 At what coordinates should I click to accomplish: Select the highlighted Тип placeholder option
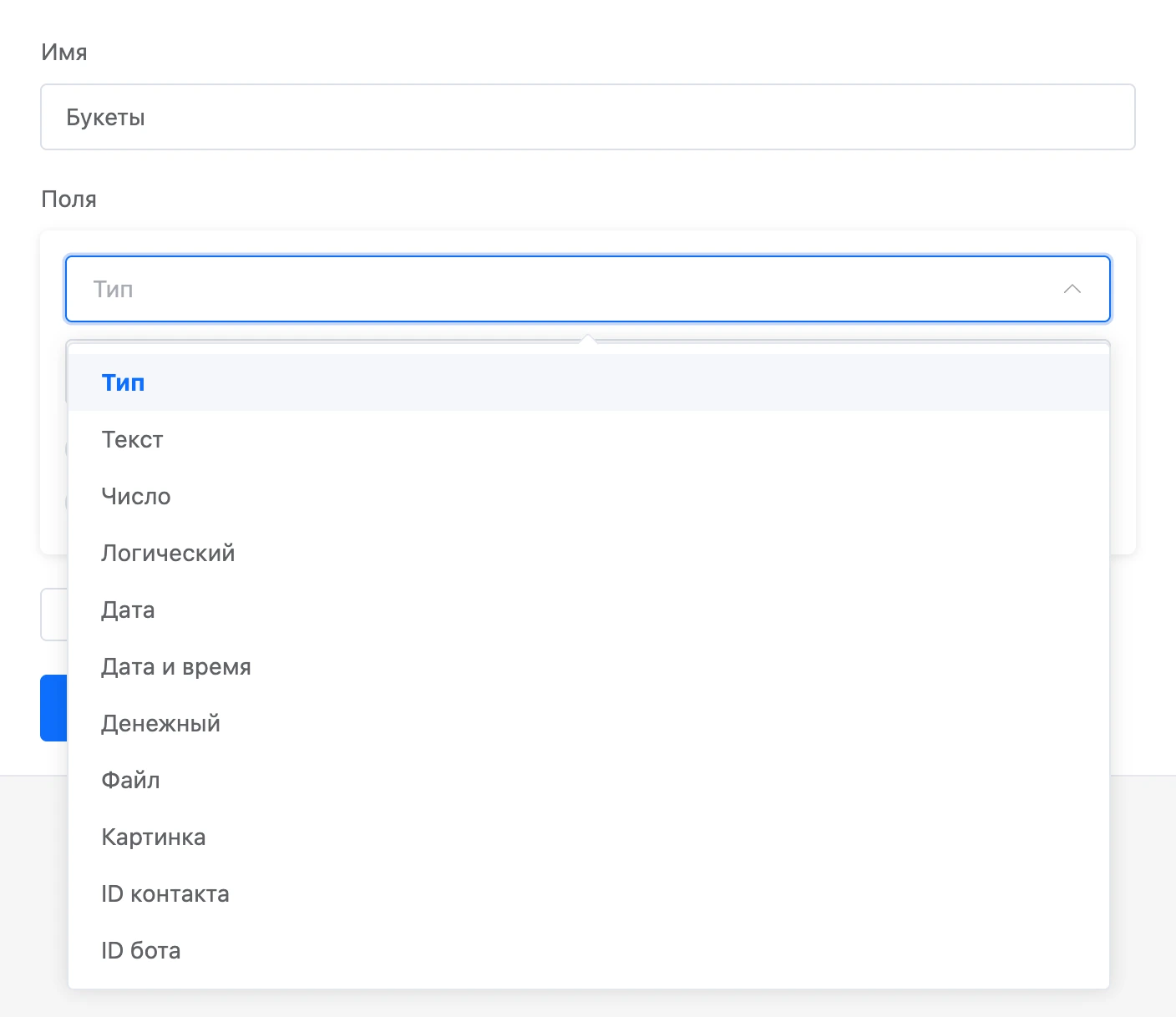coord(589,382)
